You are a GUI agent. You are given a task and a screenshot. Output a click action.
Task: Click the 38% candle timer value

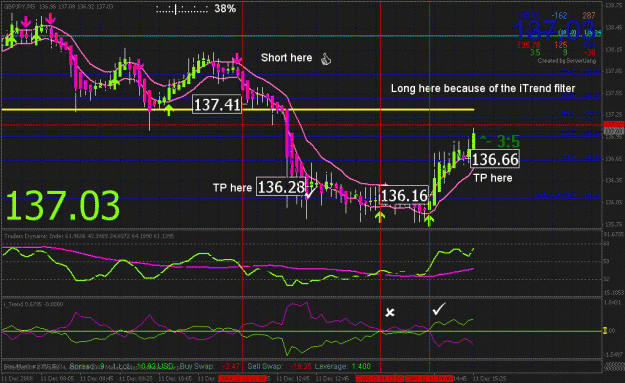coord(225,8)
